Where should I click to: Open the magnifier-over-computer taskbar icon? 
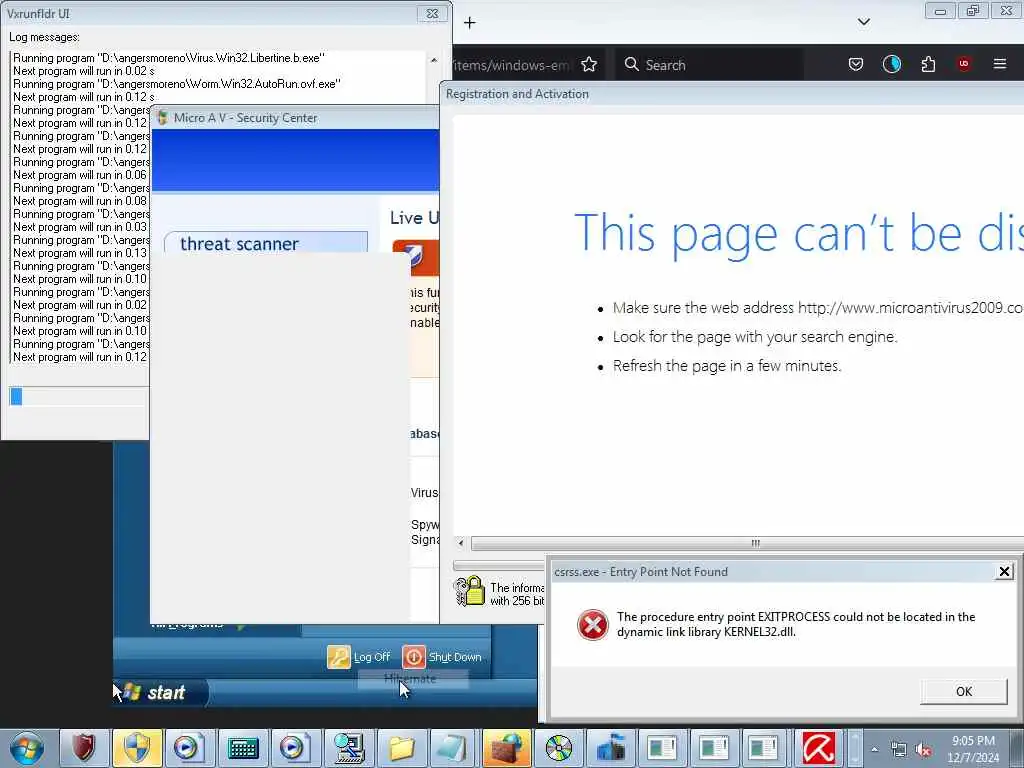click(x=349, y=748)
